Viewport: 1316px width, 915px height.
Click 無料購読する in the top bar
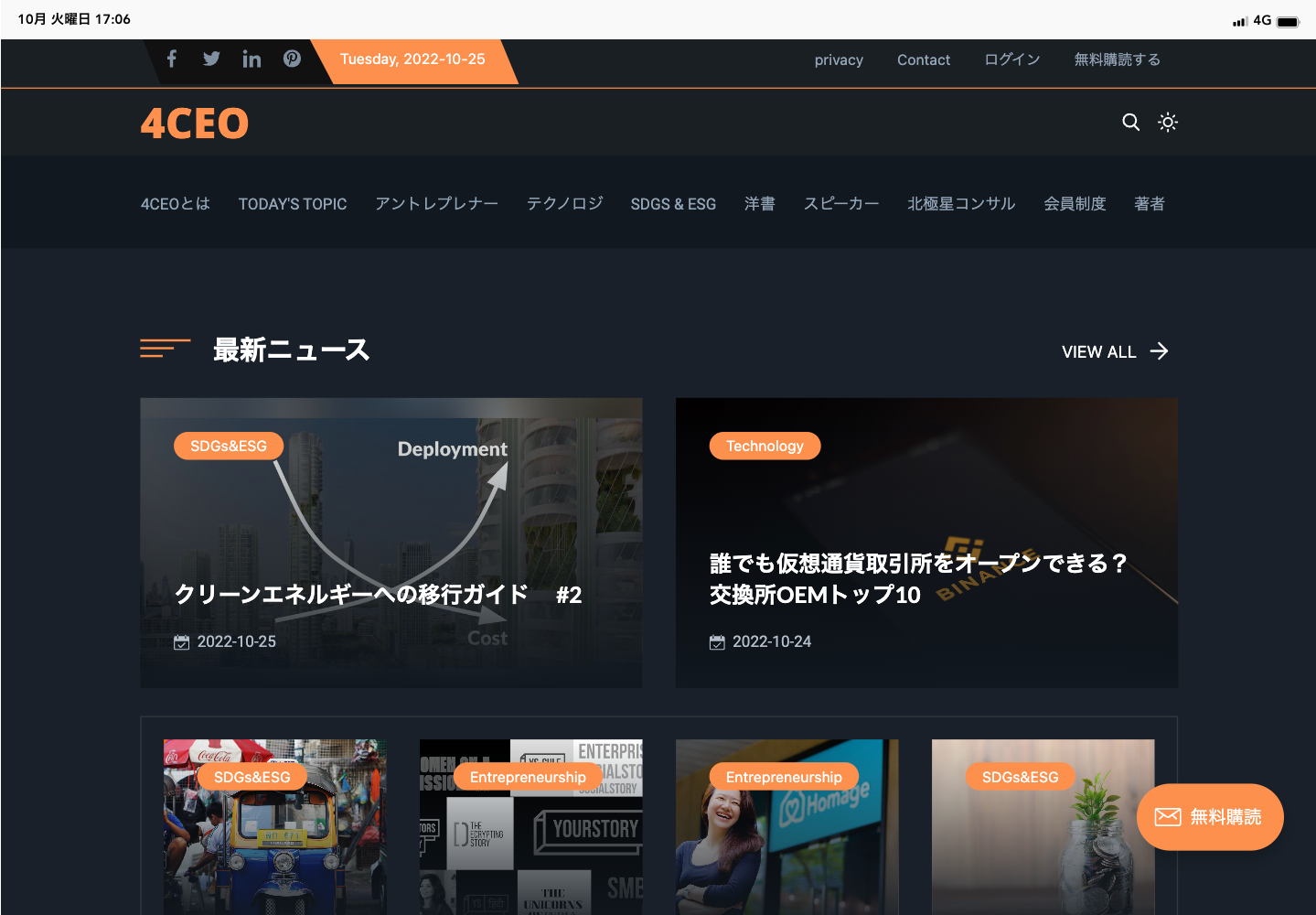coord(1118,59)
